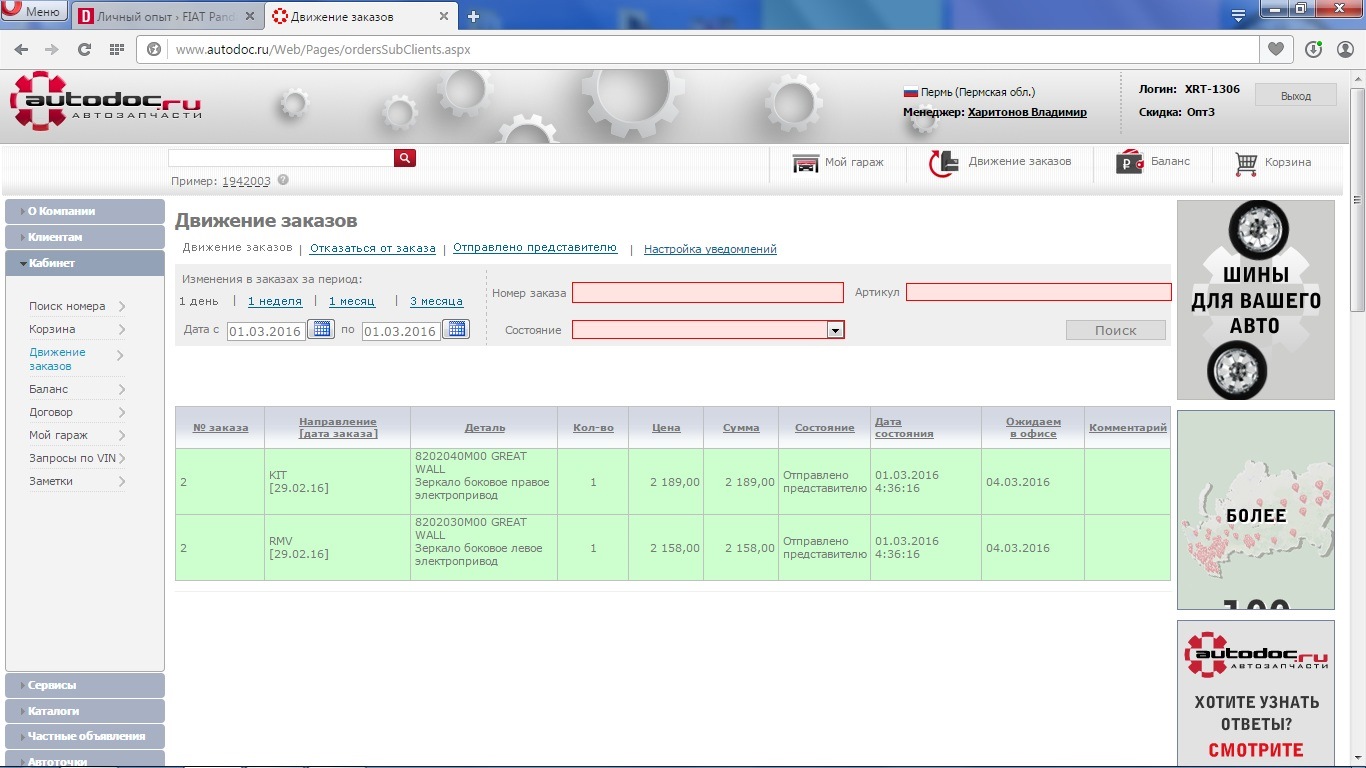The image size is (1366, 768).
Task: Click the browser address bar URL
Action: [x=323, y=49]
